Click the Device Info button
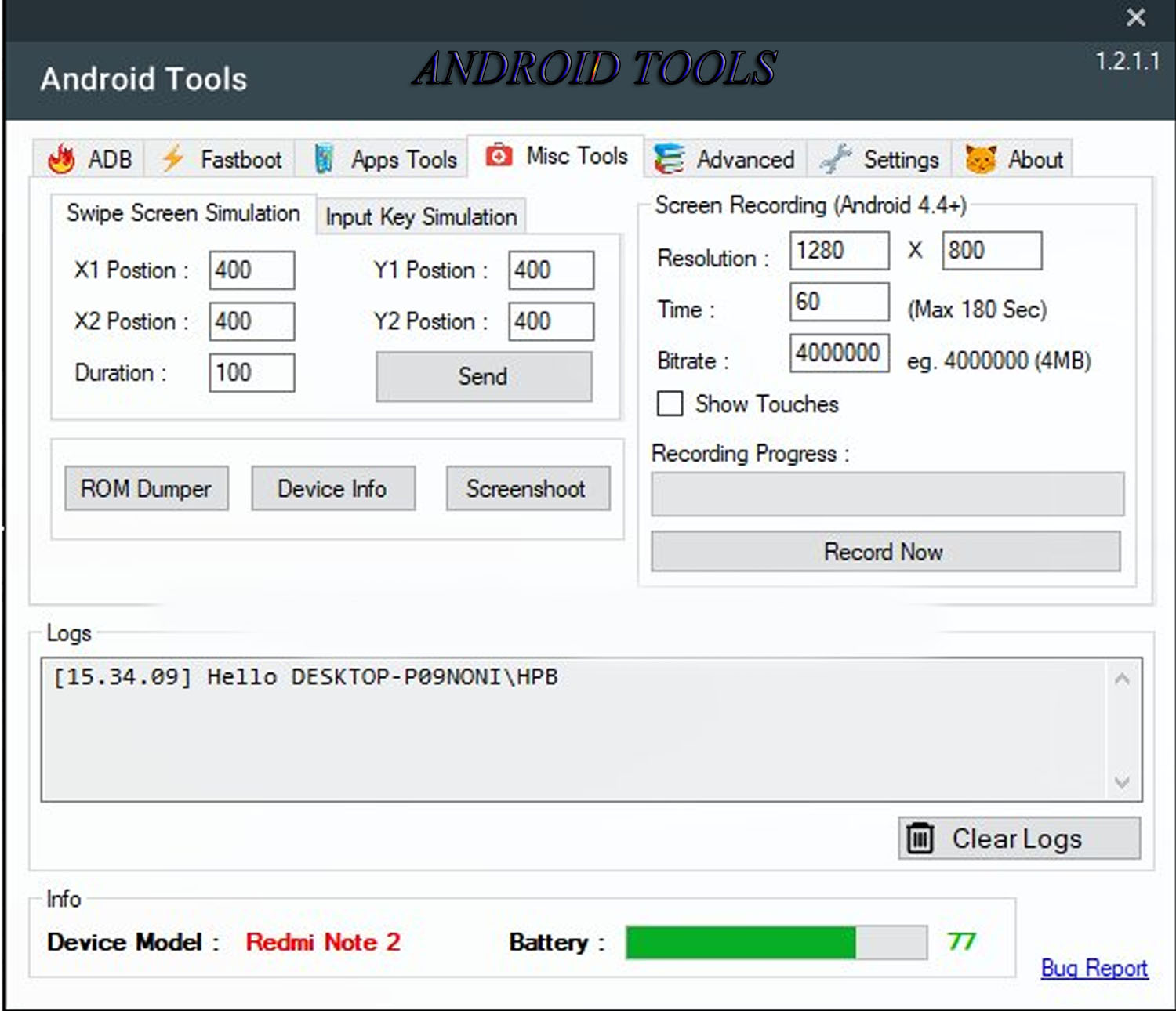The image size is (1176, 1011). pos(332,488)
